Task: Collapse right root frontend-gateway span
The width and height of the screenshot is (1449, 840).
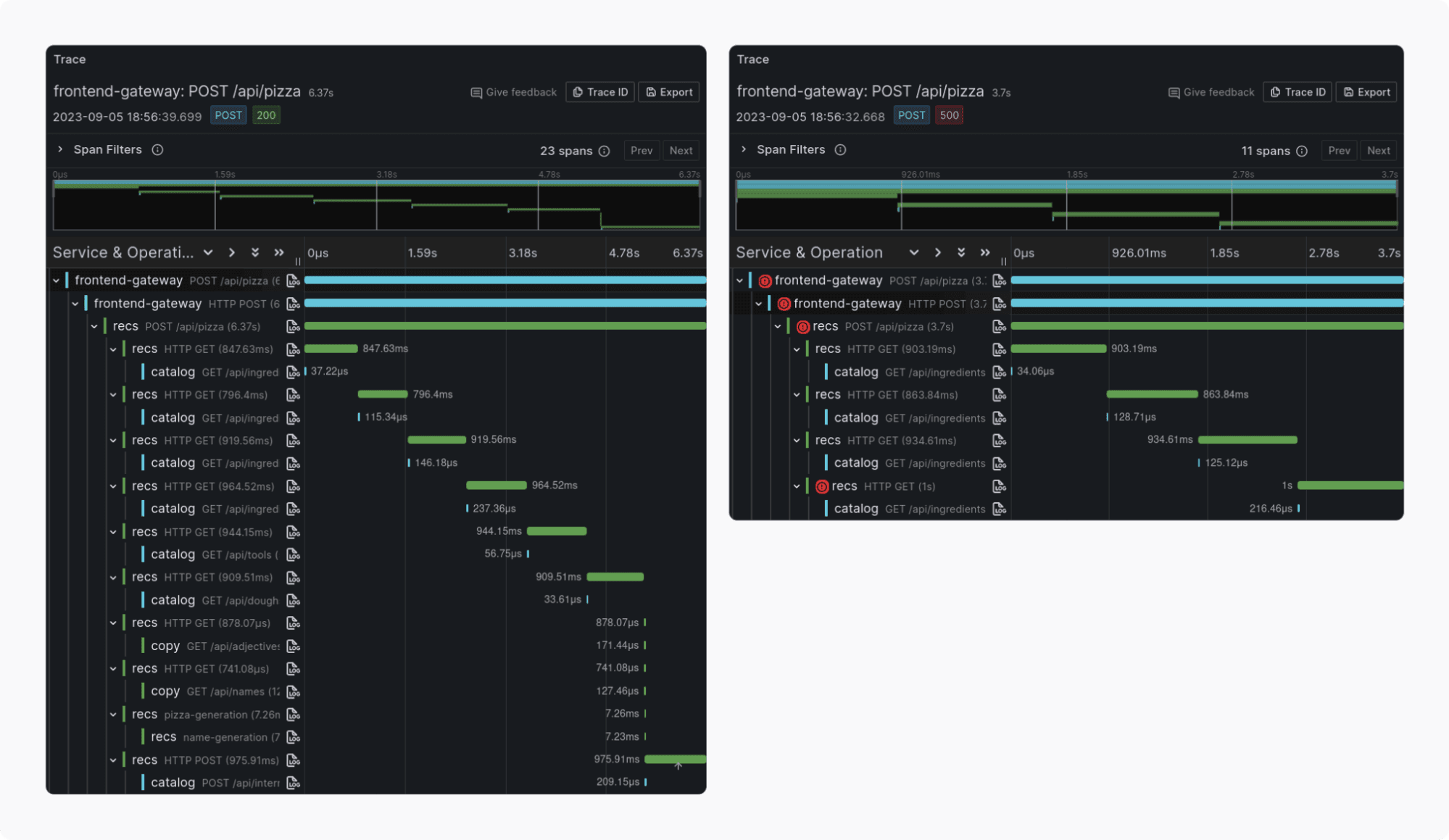Action: (x=739, y=280)
